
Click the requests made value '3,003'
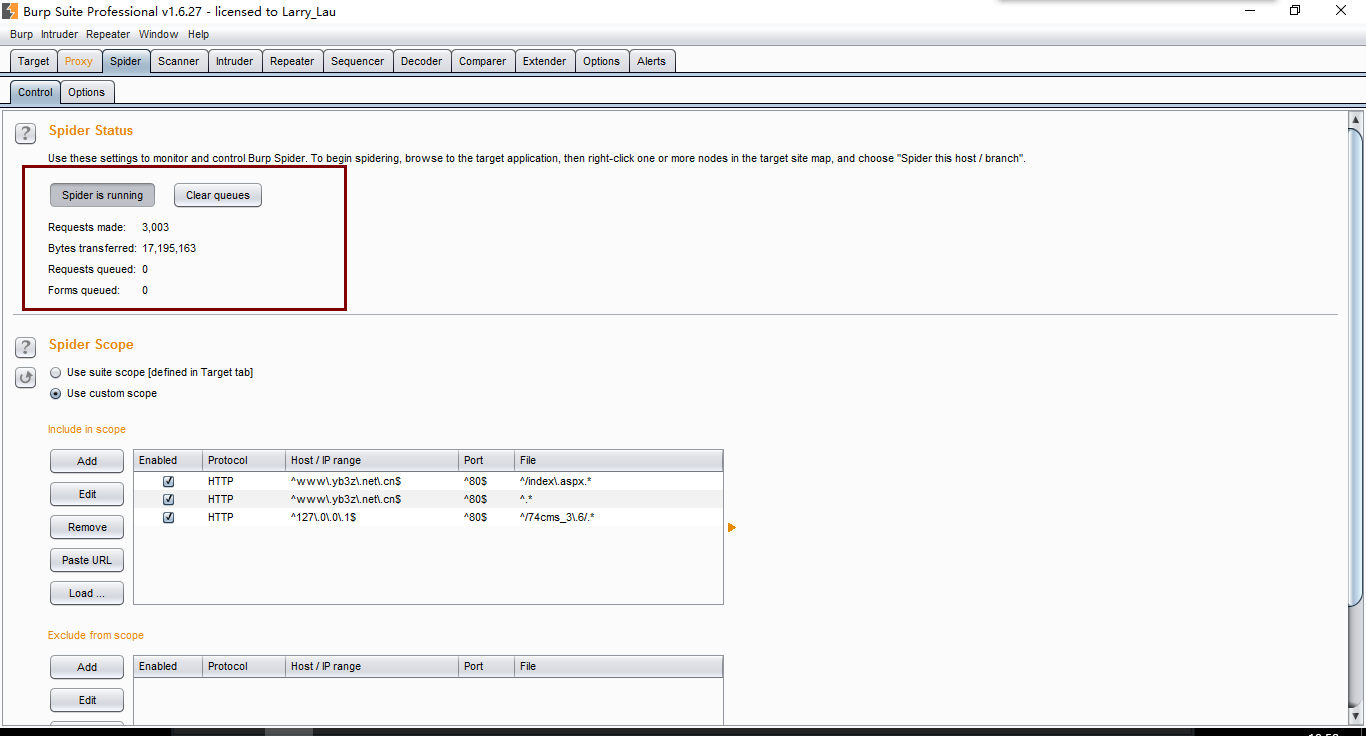[x=155, y=227]
